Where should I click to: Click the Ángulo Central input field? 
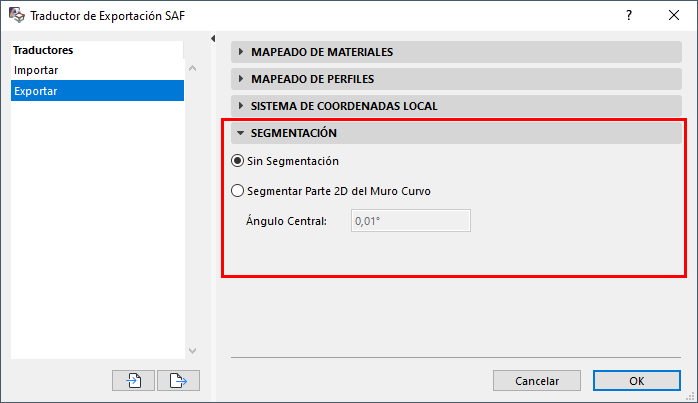[x=410, y=220]
